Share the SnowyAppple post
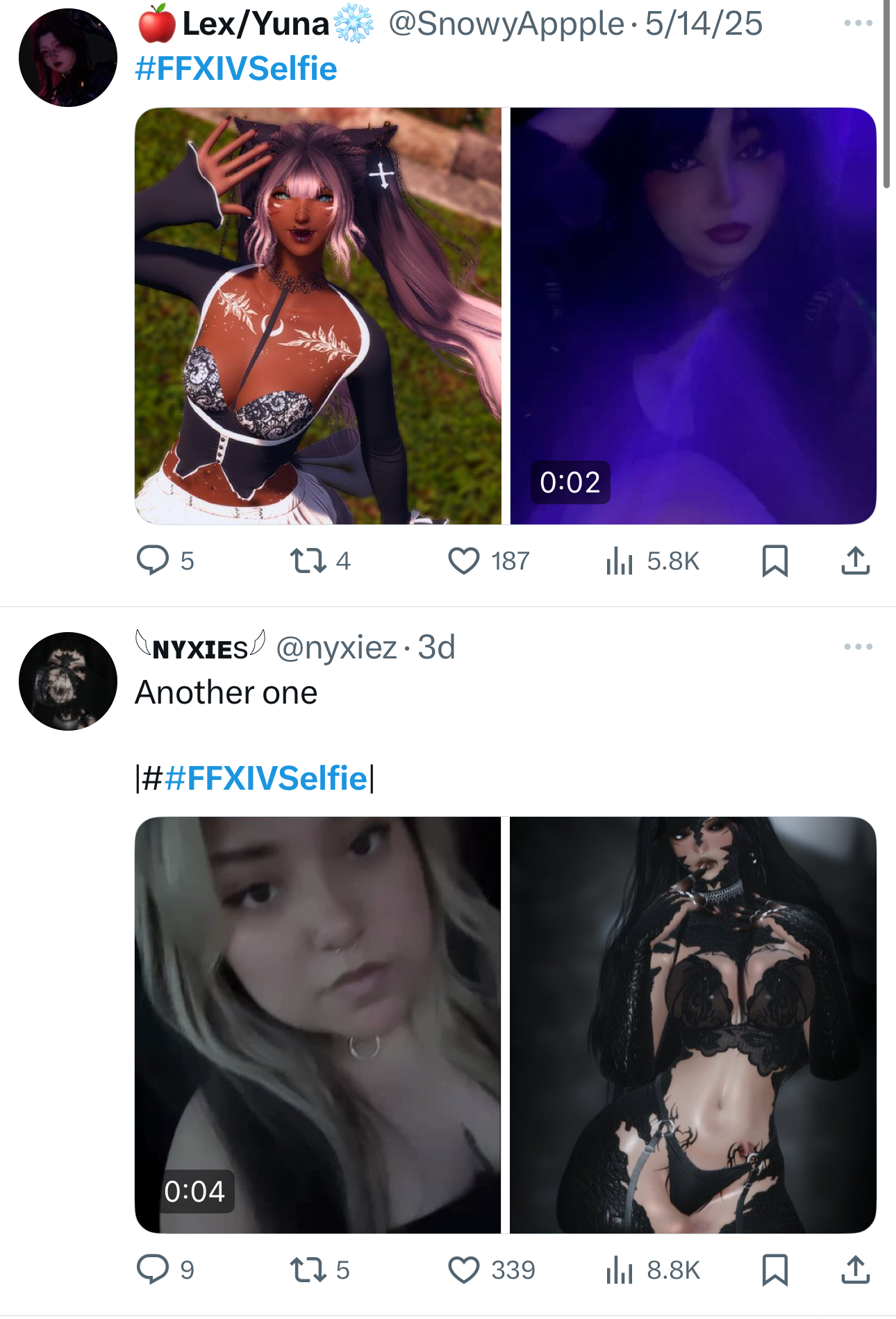 (x=855, y=561)
